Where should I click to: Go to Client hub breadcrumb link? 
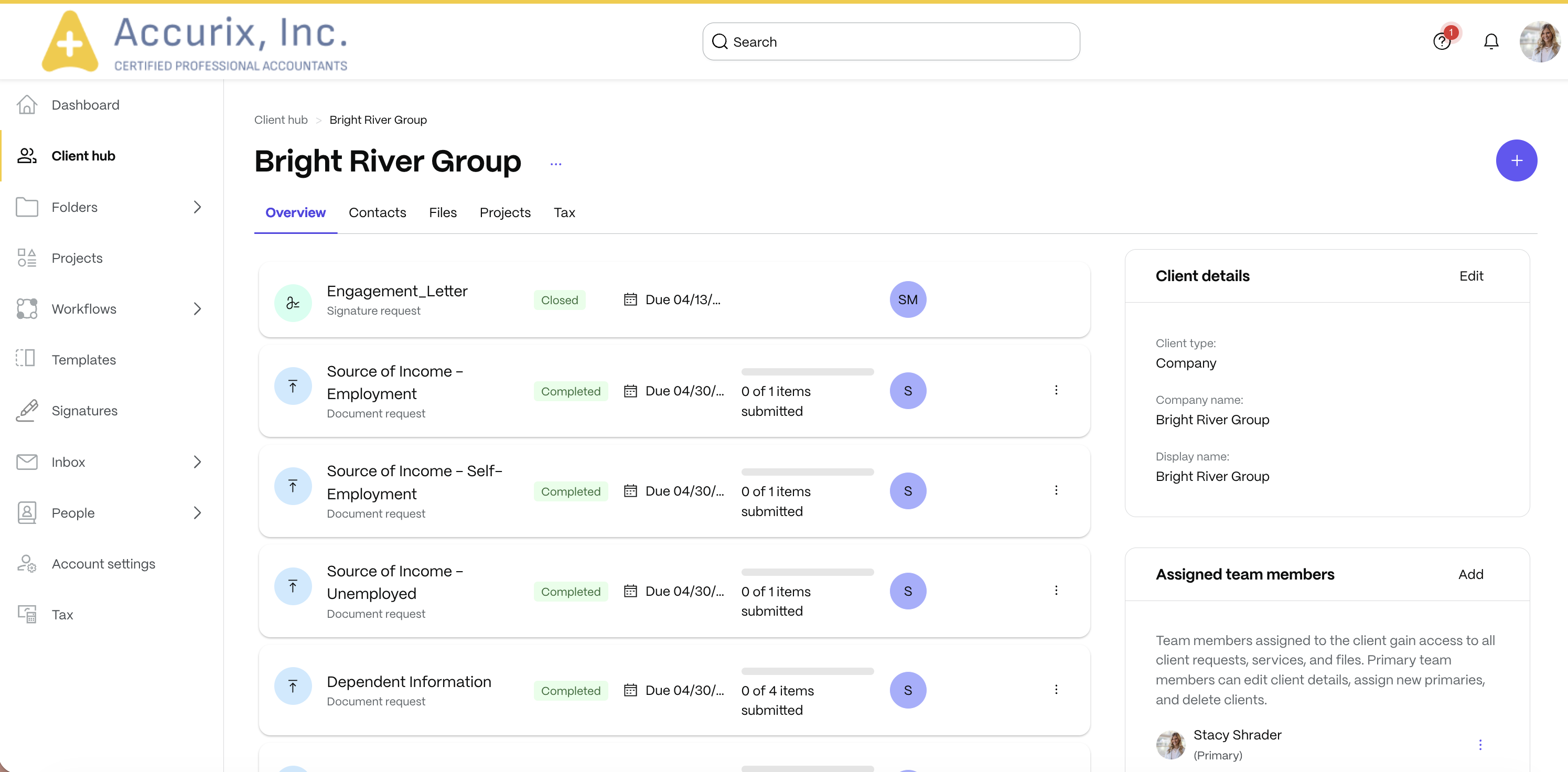click(281, 120)
